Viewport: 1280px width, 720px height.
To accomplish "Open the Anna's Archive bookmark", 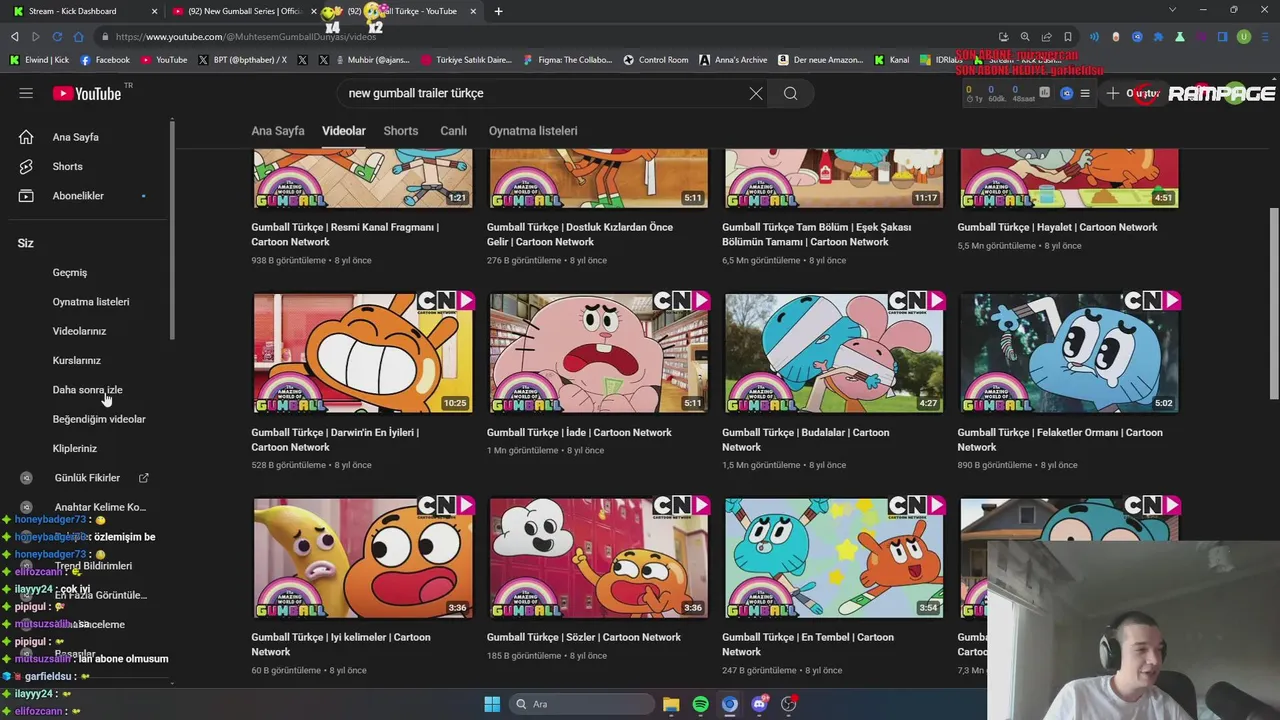I will point(733,60).
